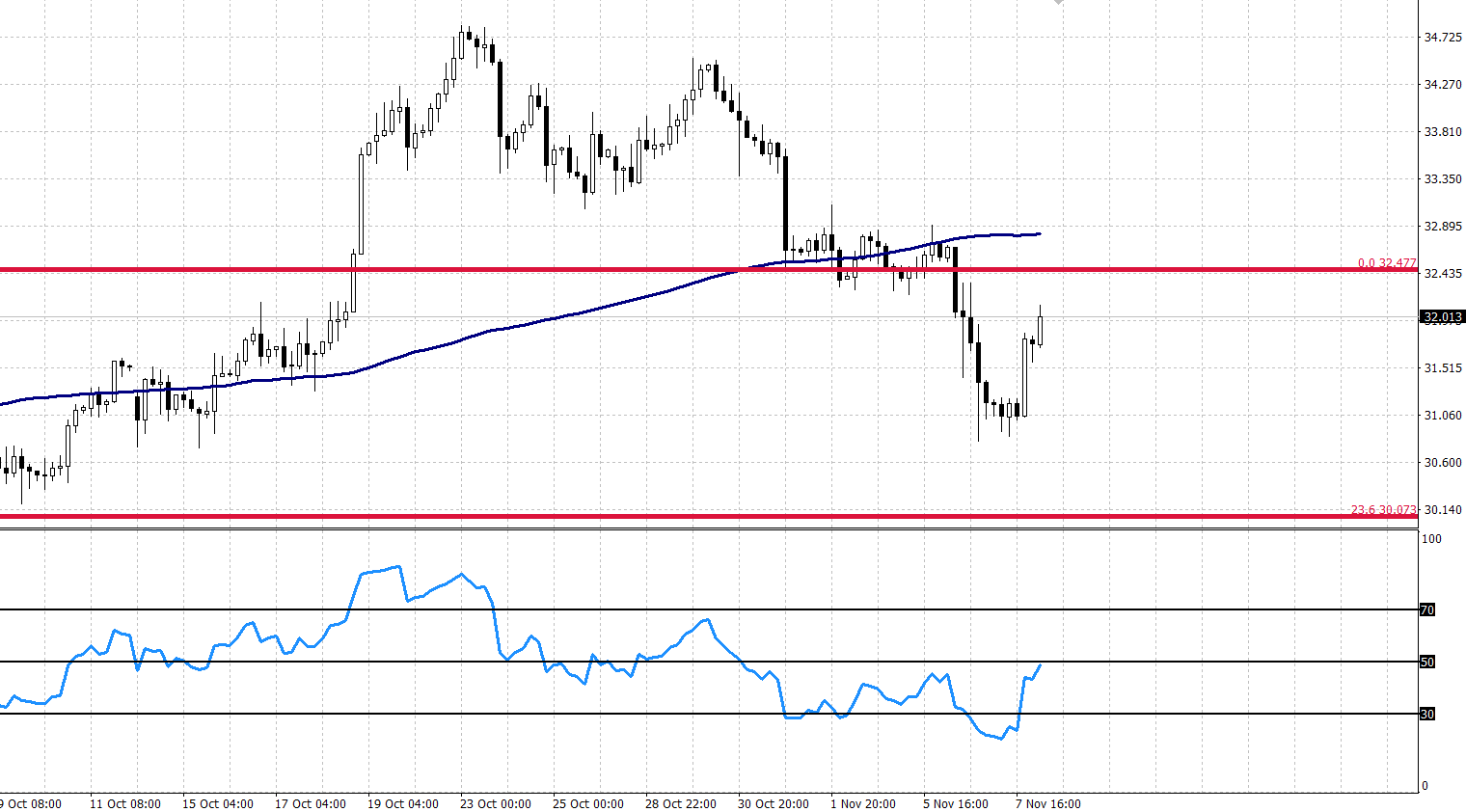This screenshot has height=812, width=1466.
Task: Click the 19 Oct 04:00 time label
Action: (x=403, y=804)
